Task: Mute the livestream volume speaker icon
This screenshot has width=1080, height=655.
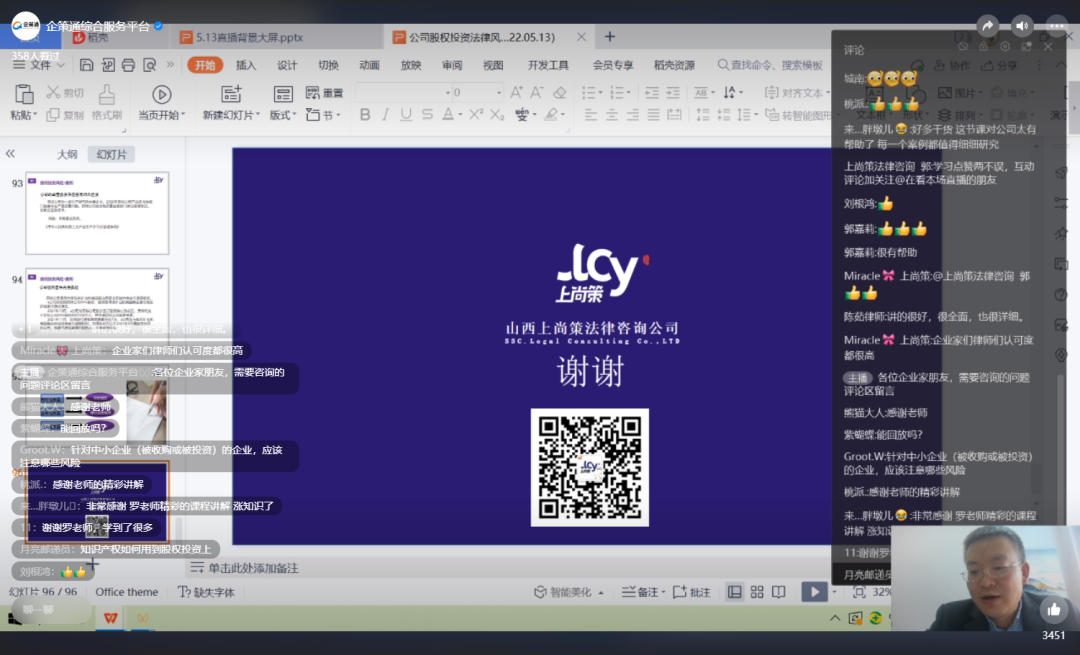Action: 1022,25
